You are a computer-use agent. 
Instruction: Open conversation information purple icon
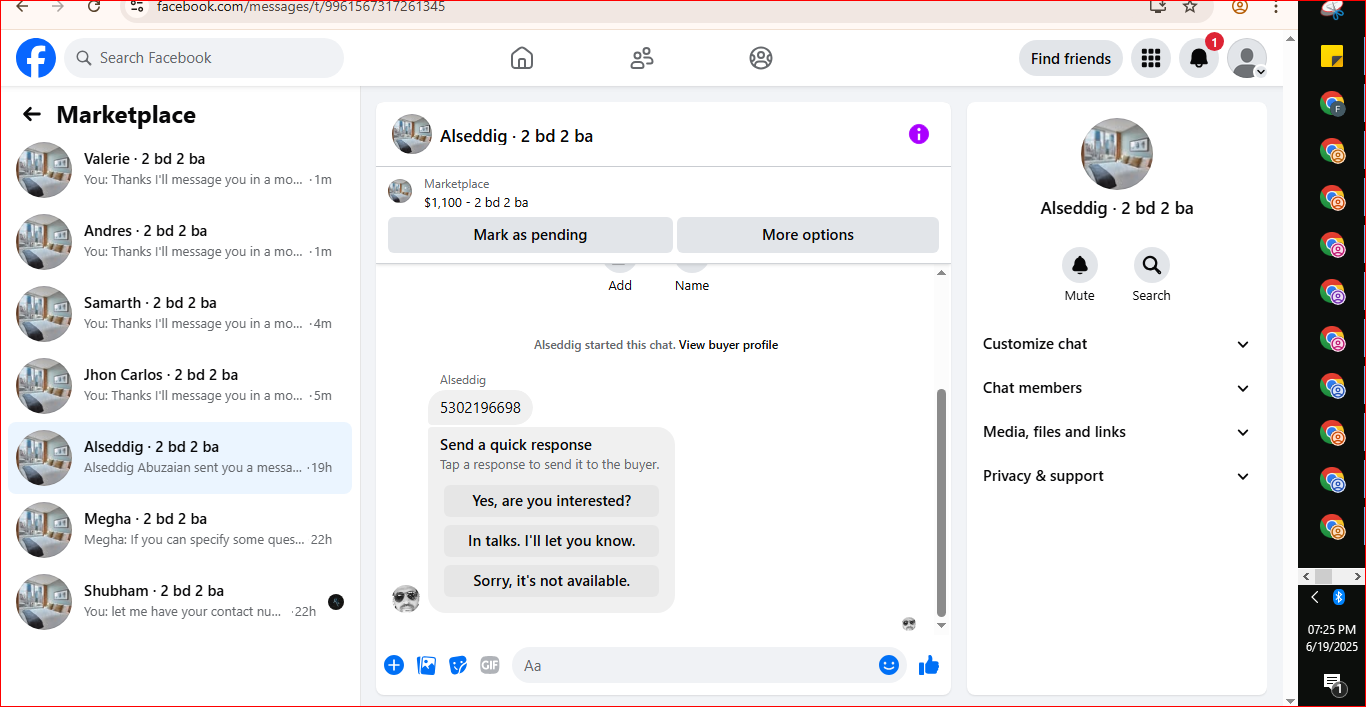tap(919, 134)
